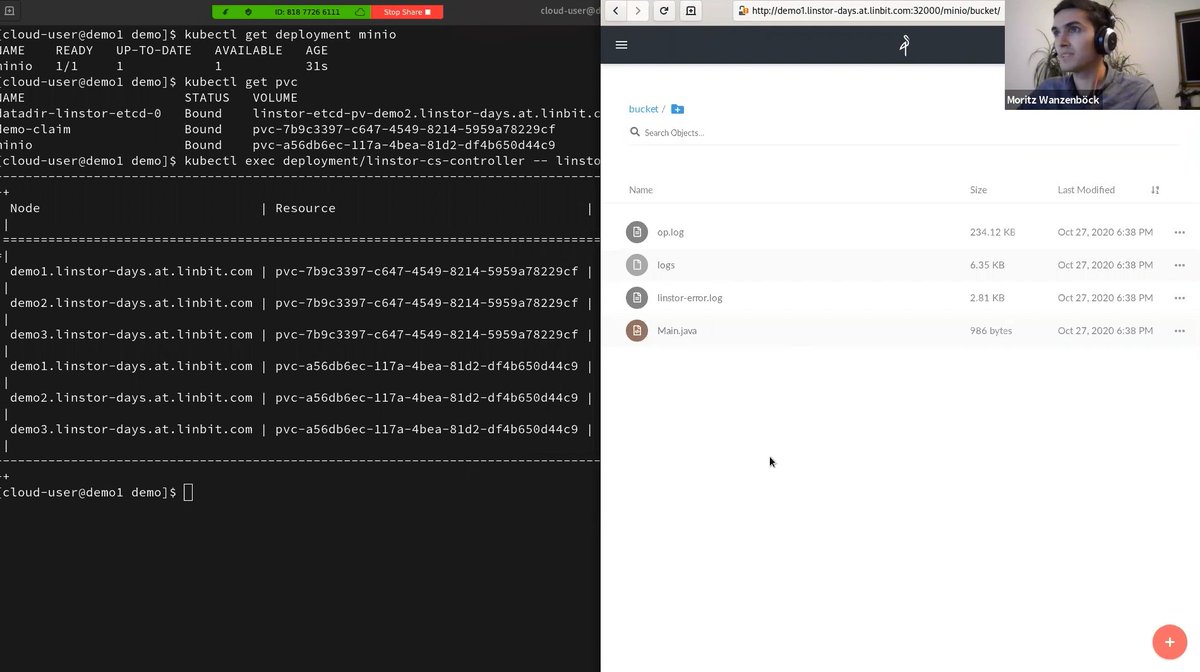Click the 234.12 KB size value
The width and height of the screenshot is (1200, 672).
click(x=992, y=232)
